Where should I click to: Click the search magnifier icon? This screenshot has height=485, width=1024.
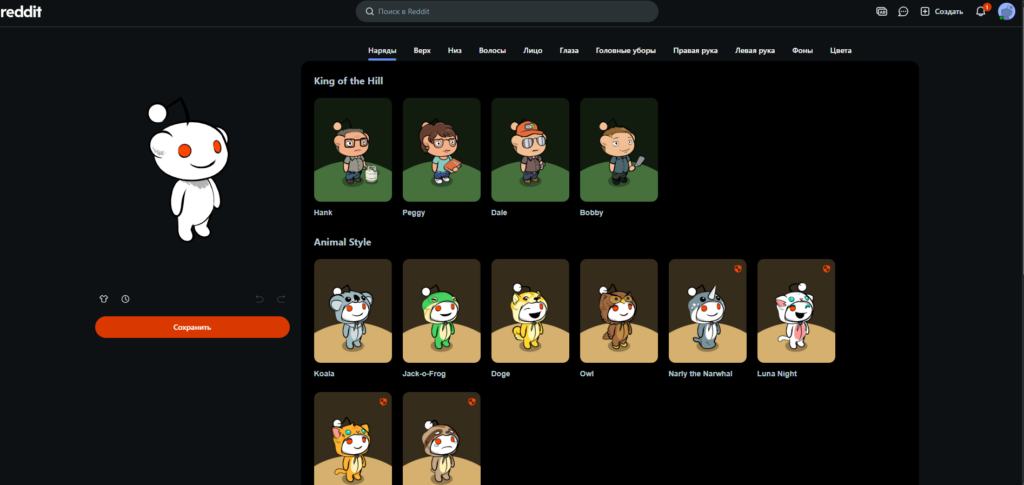pos(370,11)
